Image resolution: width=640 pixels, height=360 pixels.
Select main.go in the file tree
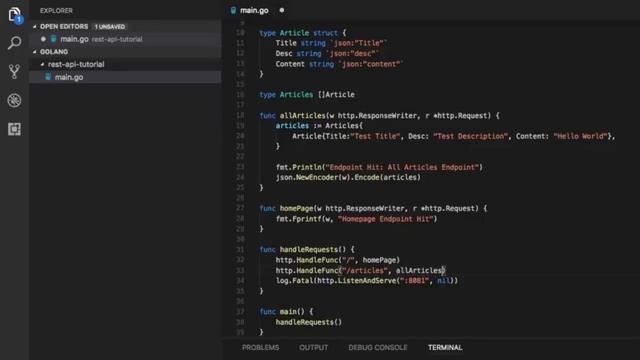point(125,77)
